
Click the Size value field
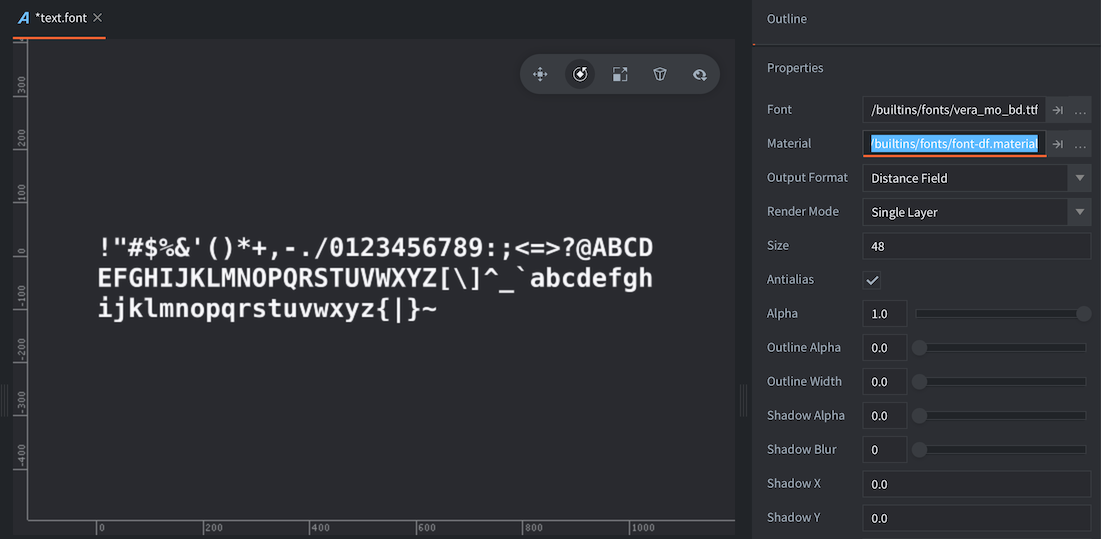coord(977,246)
